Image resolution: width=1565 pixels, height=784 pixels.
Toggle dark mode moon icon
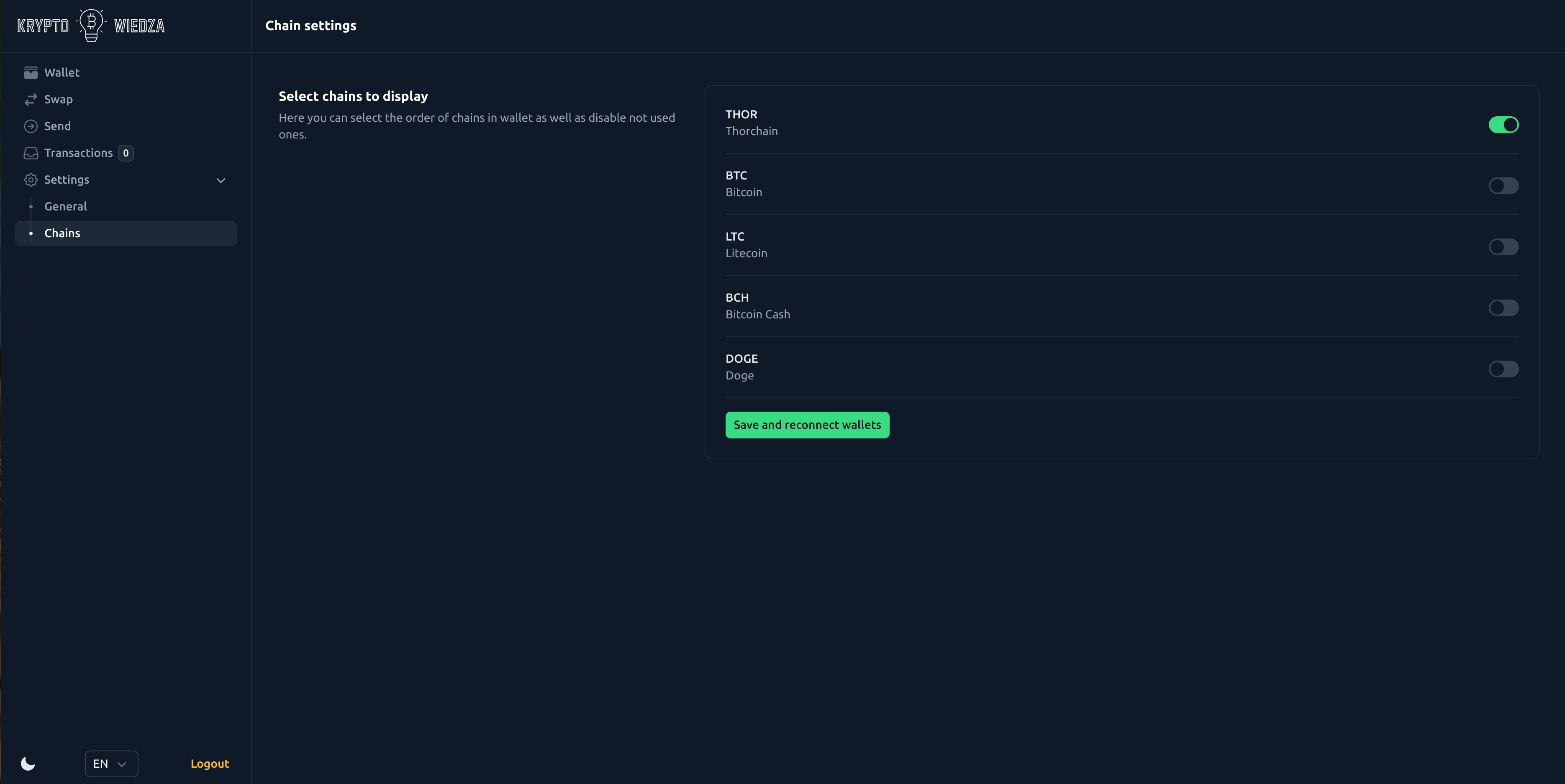click(28, 764)
